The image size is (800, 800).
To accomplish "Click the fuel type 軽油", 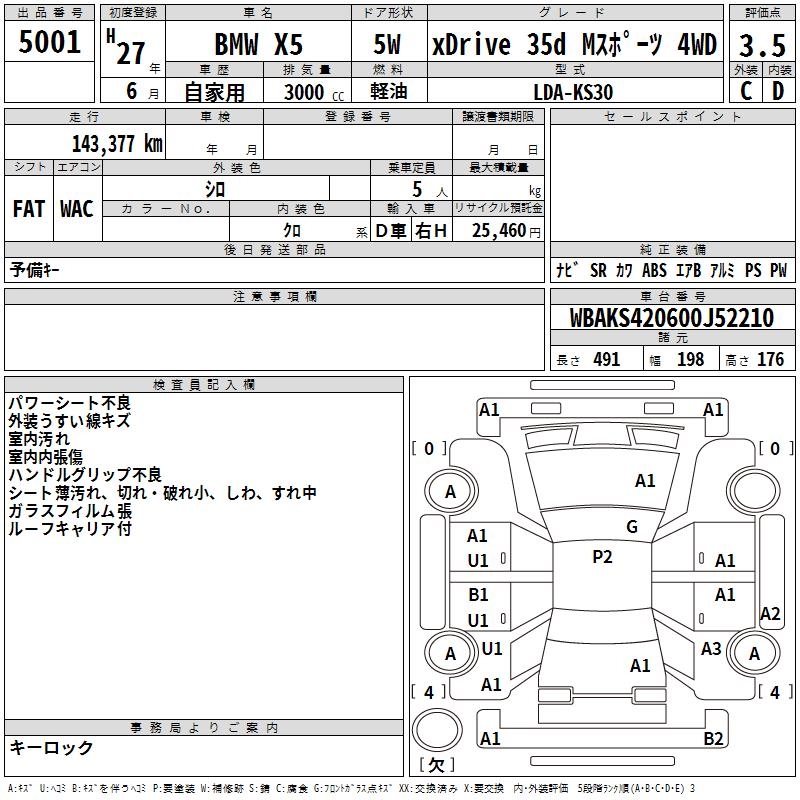I will coord(388,91).
